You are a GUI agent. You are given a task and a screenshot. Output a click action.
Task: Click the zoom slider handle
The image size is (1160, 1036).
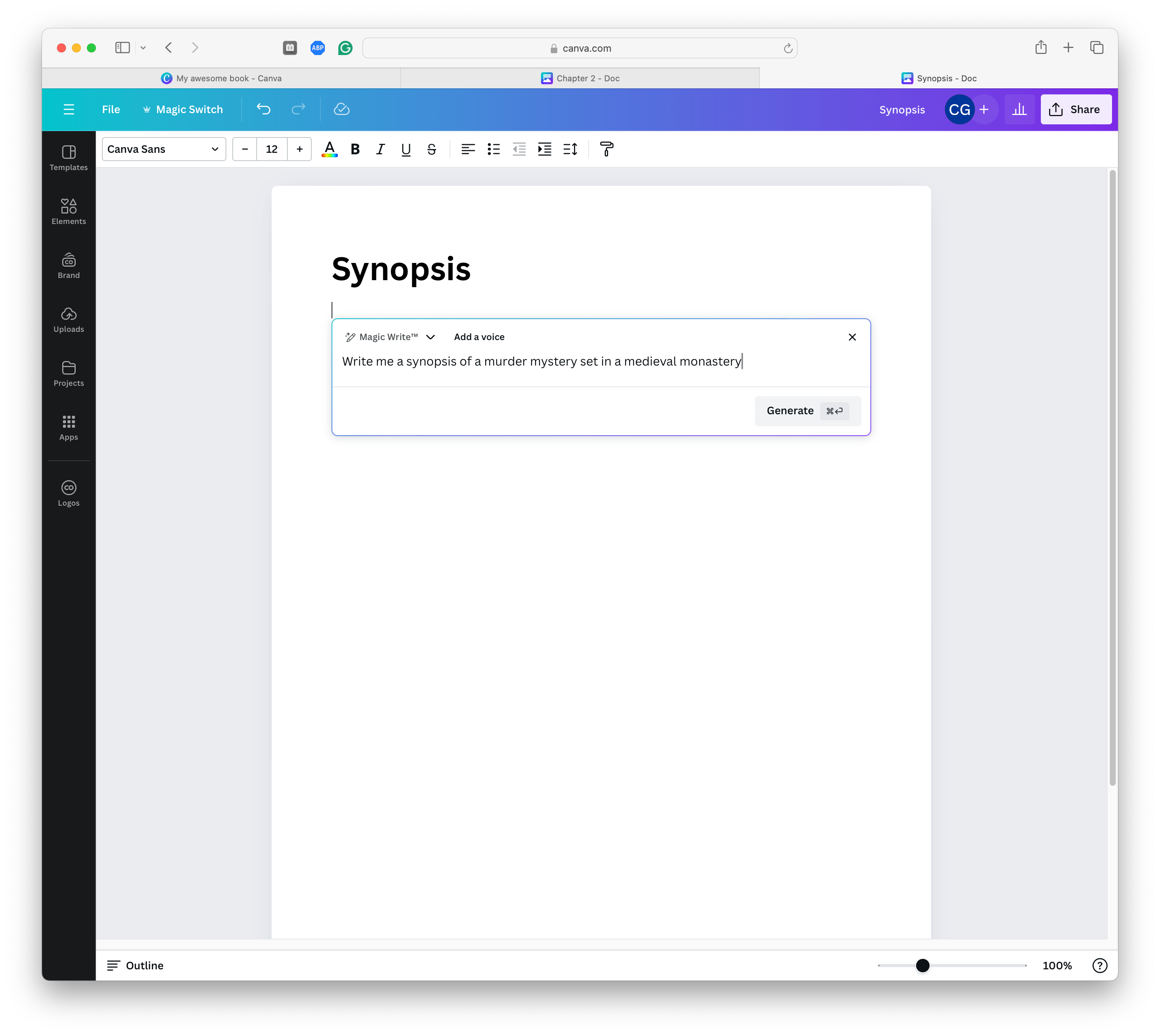[922, 966]
